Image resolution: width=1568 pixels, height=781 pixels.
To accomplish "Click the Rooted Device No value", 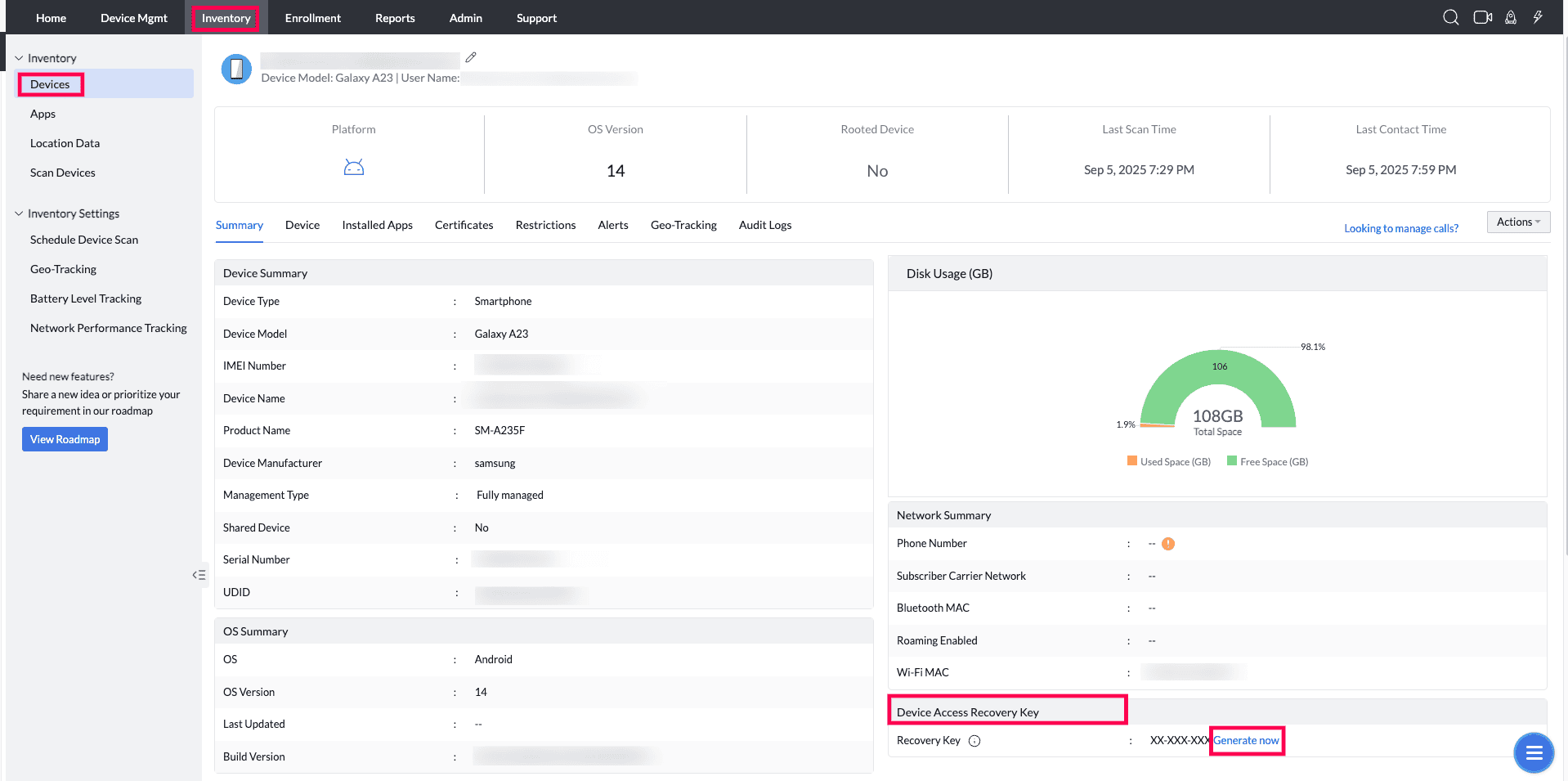I will coord(877,171).
